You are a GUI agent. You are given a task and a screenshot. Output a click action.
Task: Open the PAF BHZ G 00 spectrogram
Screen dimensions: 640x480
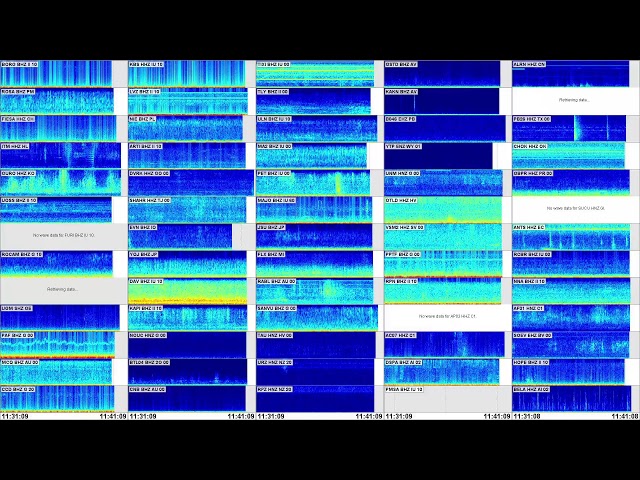coord(57,345)
